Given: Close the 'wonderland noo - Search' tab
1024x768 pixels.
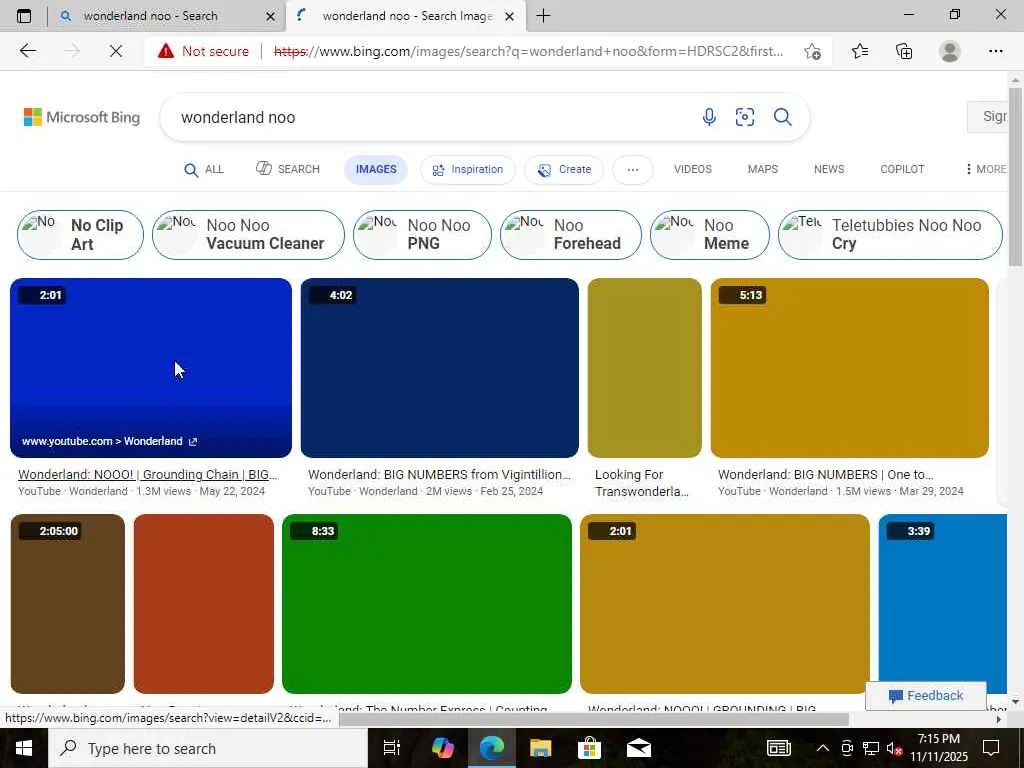Looking at the screenshot, I should [x=270, y=16].
